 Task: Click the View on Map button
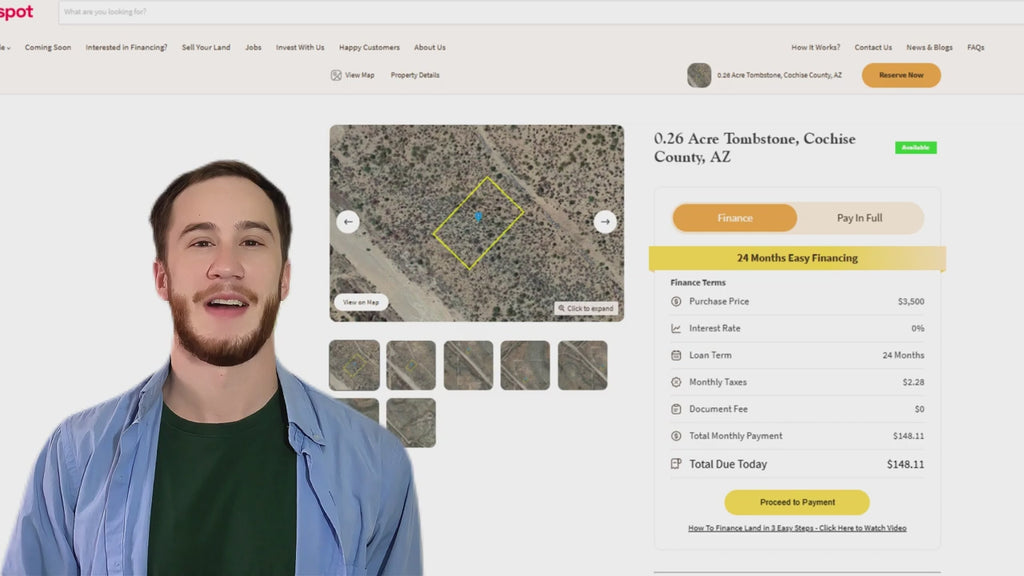click(361, 302)
